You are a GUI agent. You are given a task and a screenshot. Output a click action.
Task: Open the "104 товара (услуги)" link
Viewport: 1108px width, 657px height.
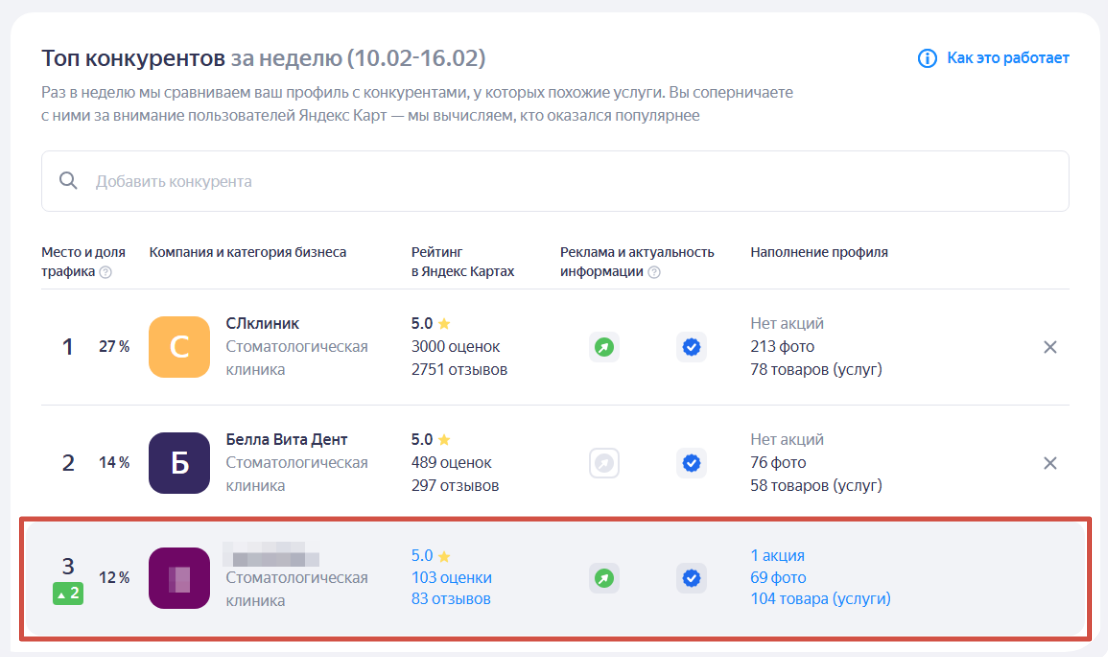820,598
